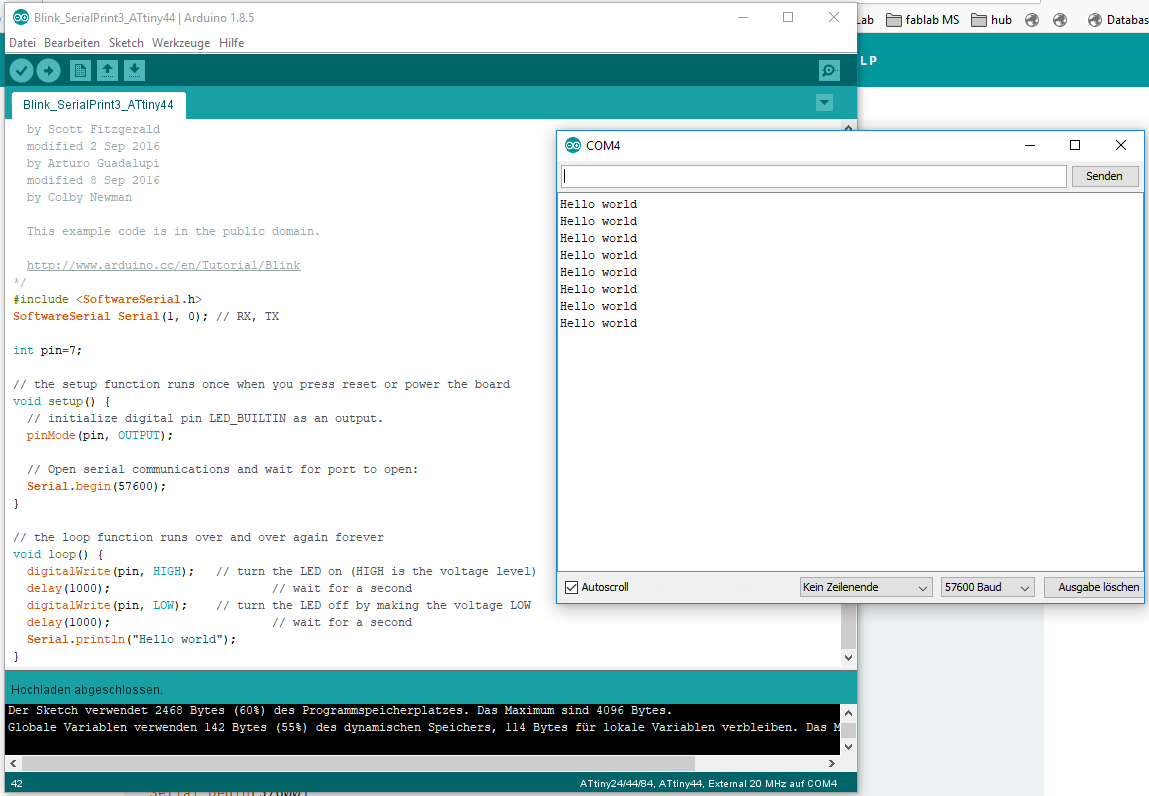Viewport: 1149px width, 796px height.
Task: Click the pinMode(pin, OUTPUT) line
Action: pyautogui.click(x=100, y=435)
